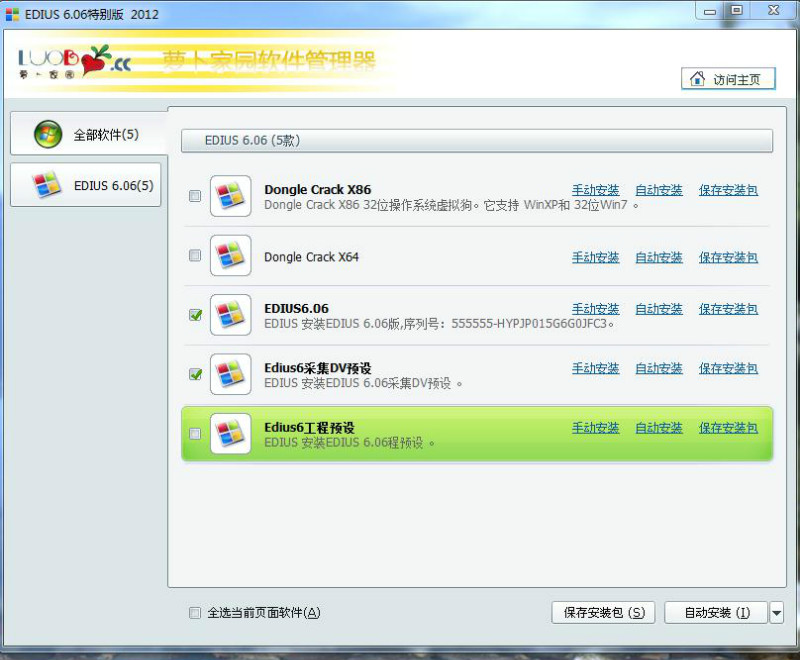Viewport: 800px width, 660px height.
Task: Click the serial number description under EDIUS6.06
Action: click(439, 324)
